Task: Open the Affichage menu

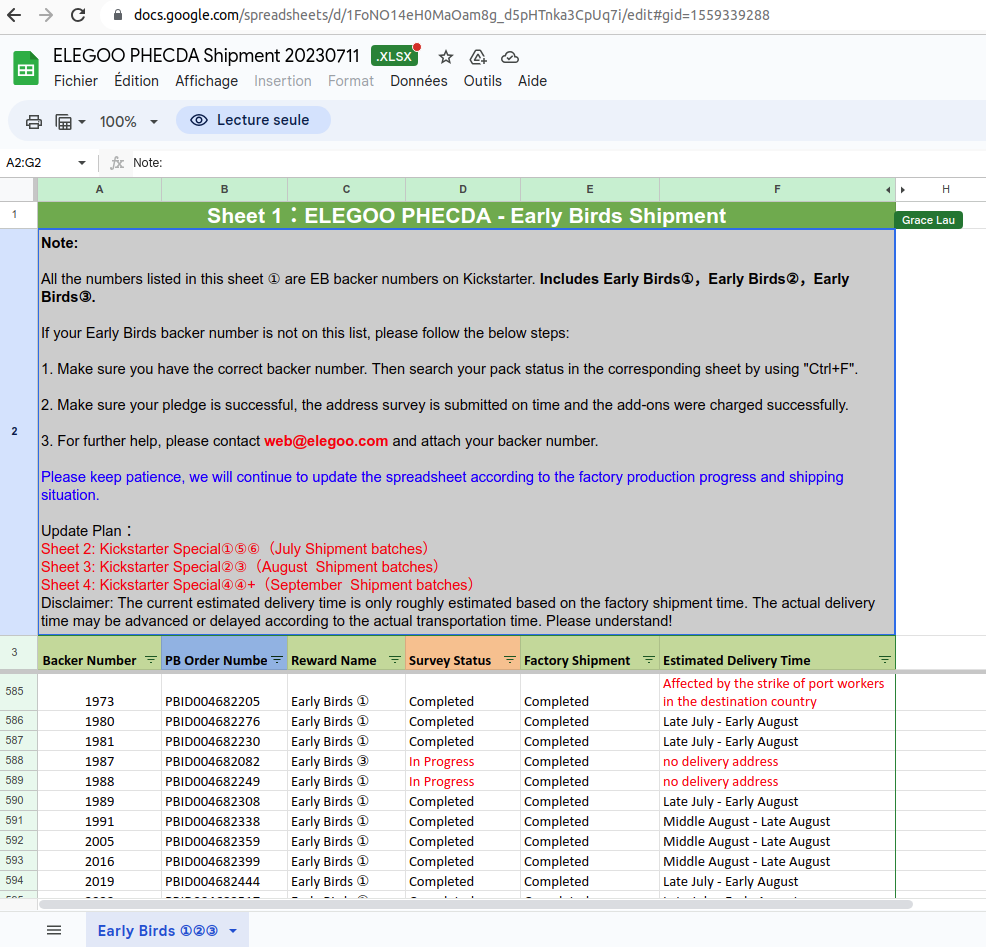Action: tap(206, 81)
